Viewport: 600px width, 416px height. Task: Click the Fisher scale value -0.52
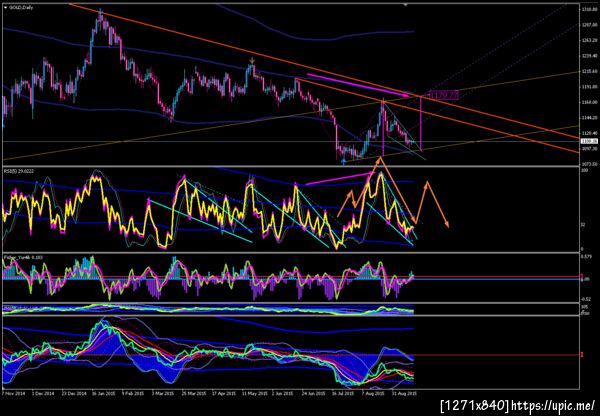585,299
